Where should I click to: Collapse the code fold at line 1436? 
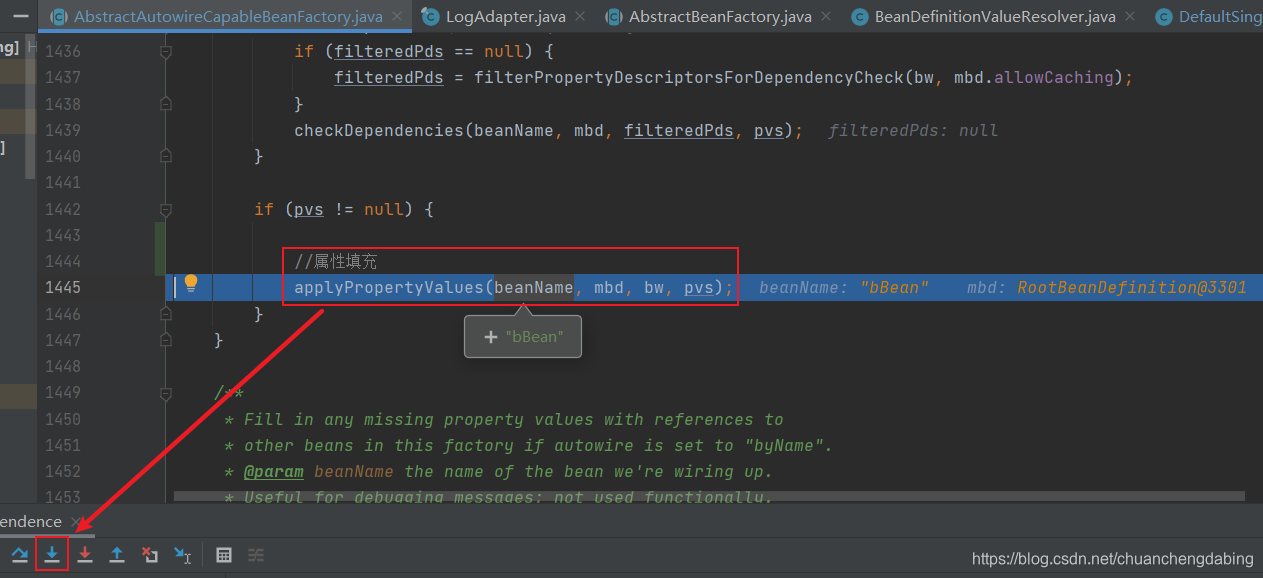point(167,51)
